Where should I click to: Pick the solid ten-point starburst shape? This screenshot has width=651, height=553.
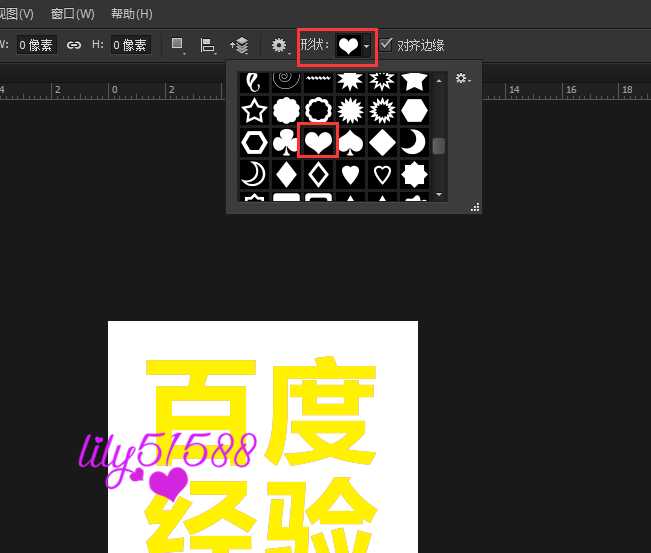pos(350,82)
